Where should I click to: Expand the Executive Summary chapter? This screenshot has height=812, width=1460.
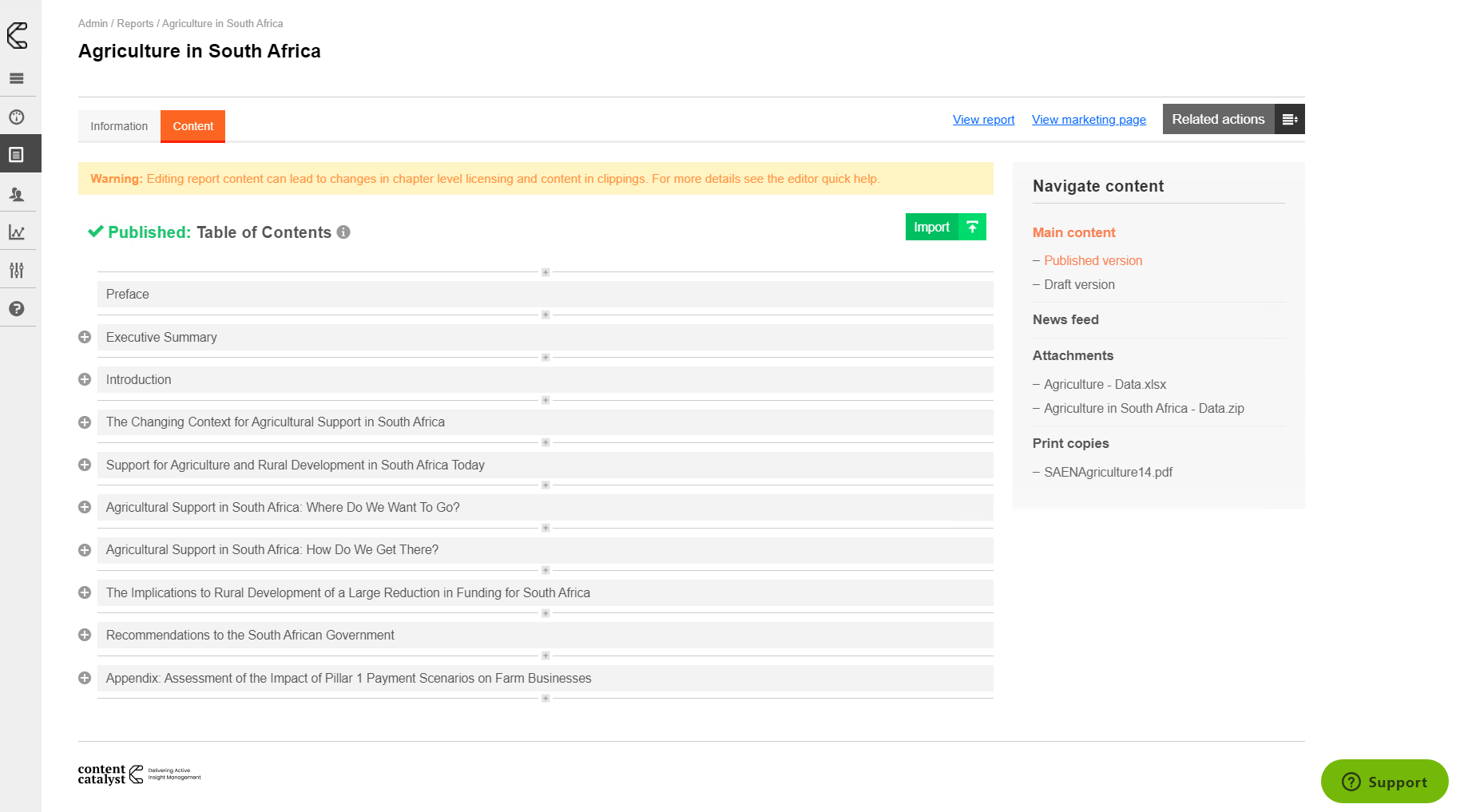pos(85,337)
